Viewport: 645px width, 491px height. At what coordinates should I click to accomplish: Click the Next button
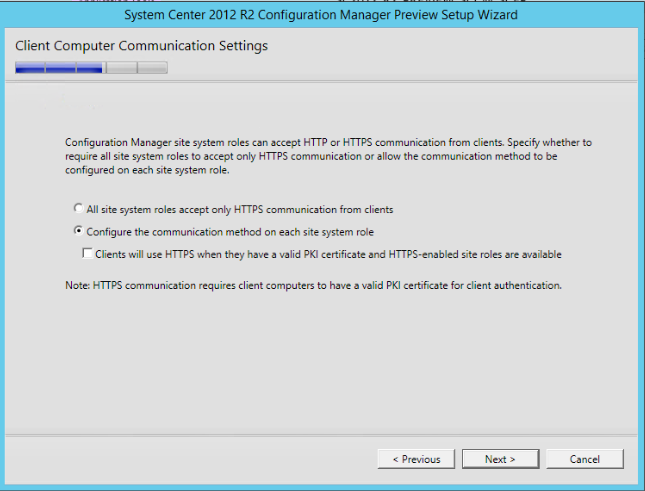point(499,459)
